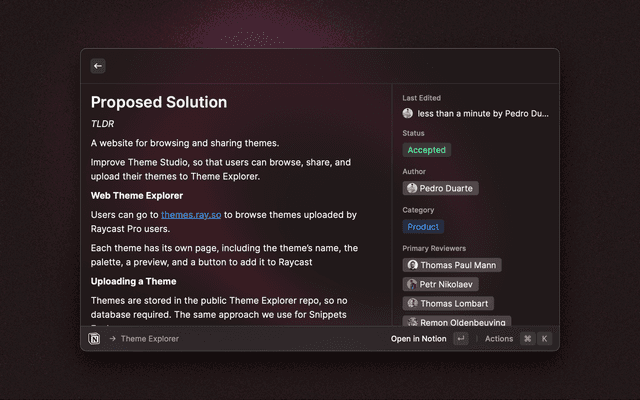The width and height of the screenshot is (640, 400).
Task: Click the arrow icon before Theme Explorer
Action: pos(112,339)
